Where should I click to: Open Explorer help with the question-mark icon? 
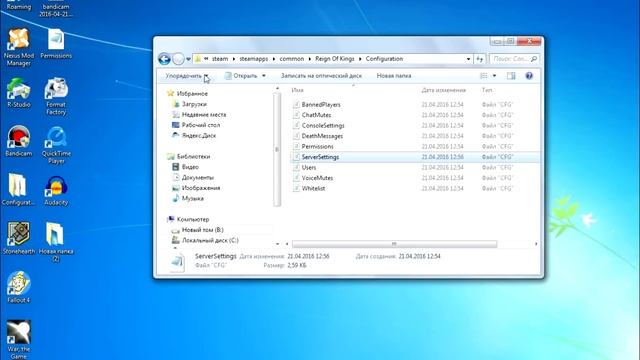(x=529, y=76)
